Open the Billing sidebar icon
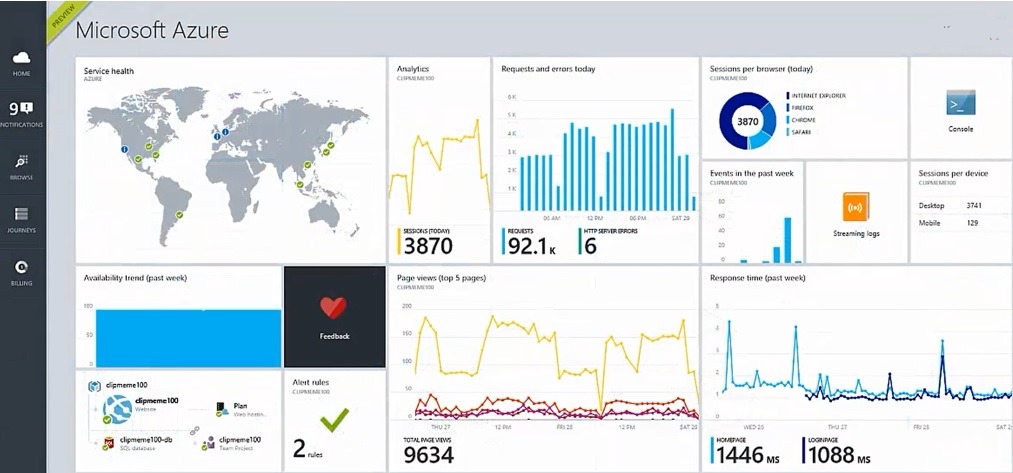This screenshot has height=473, width=1013. [21, 267]
